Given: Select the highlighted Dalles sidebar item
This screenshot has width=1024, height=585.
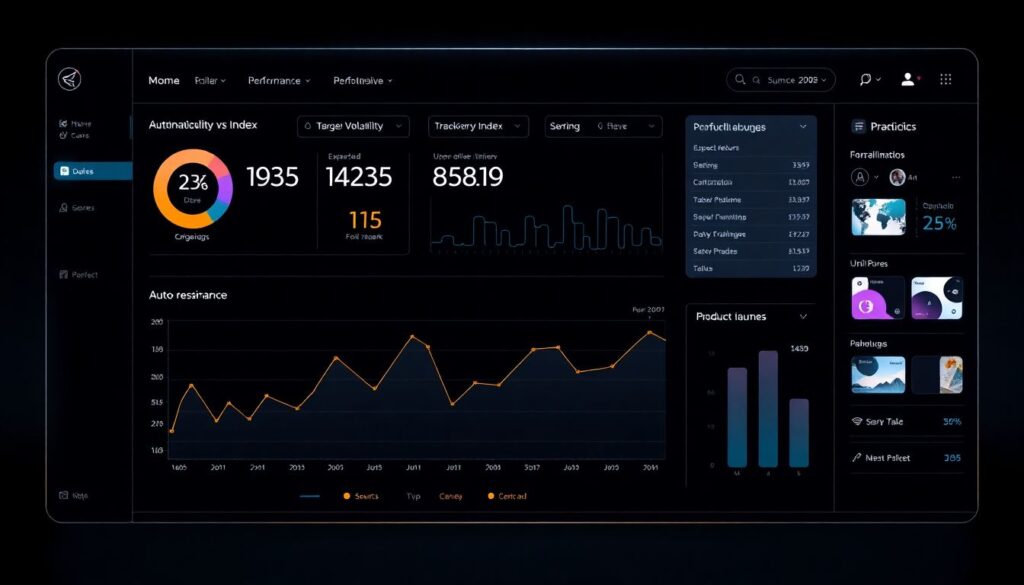Looking at the screenshot, I should (92, 171).
